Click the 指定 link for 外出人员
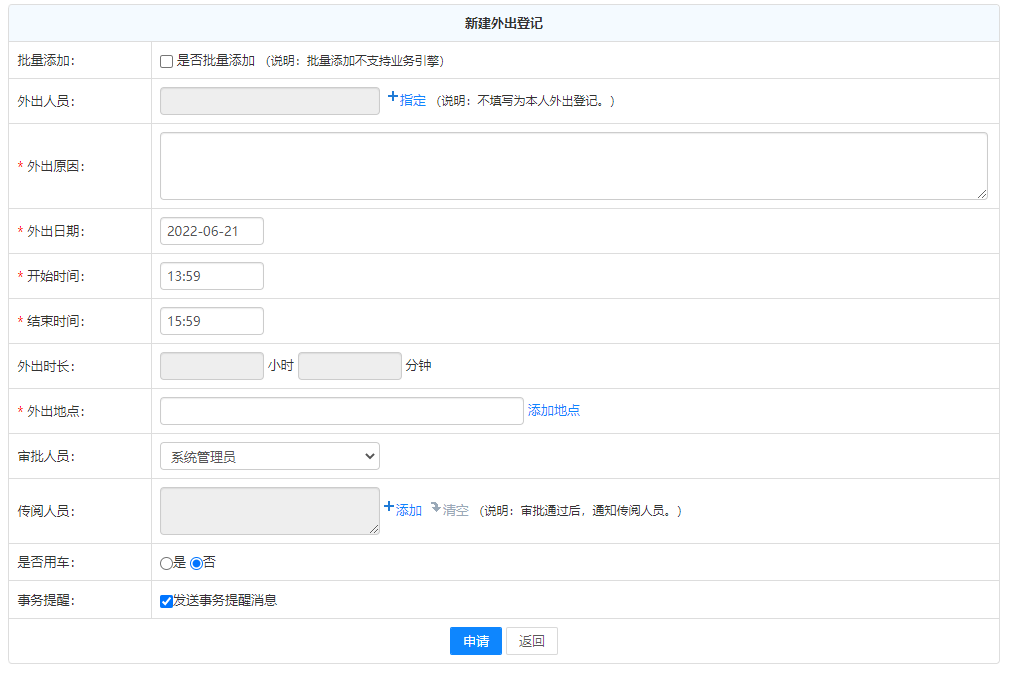Image resolution: width=1011 pixels, height=674 pixels. click(413, 101)
